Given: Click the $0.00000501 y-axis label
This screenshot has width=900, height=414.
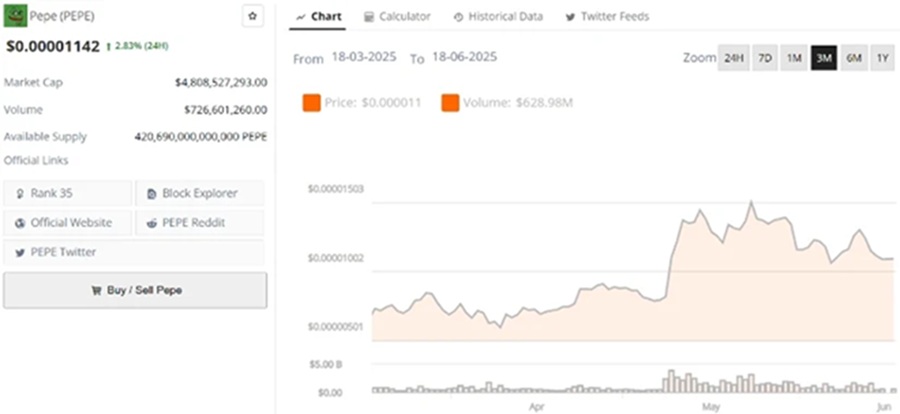Looking at the screenshot, I should (x=336, y=327).
